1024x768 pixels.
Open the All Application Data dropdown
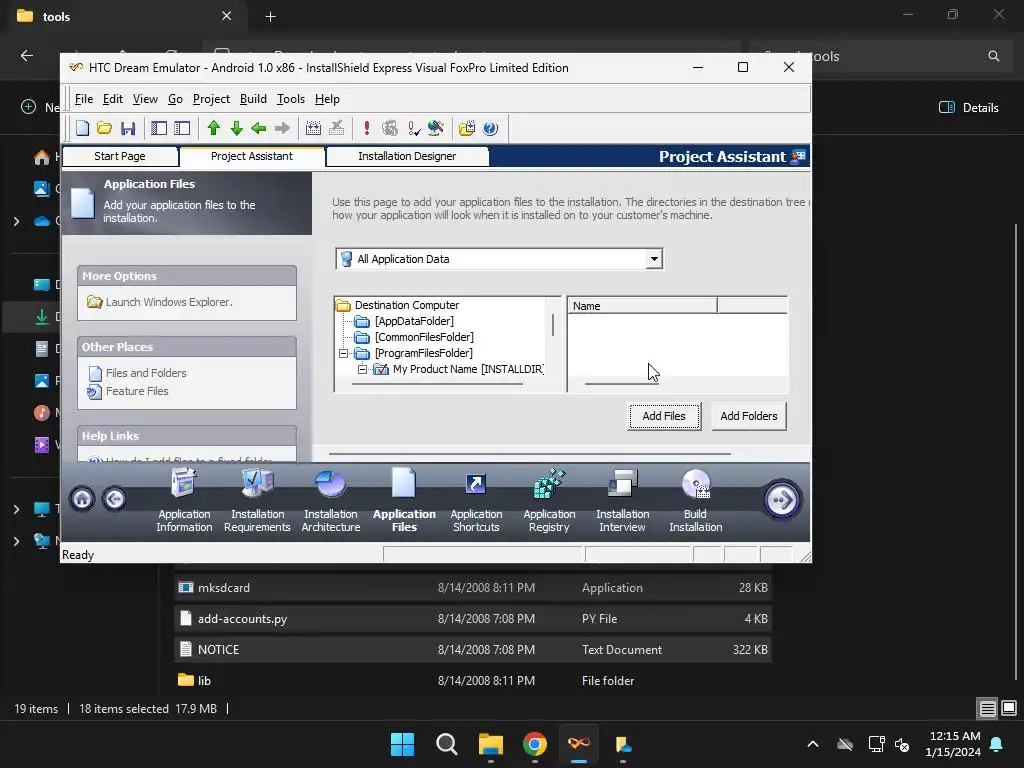click(x=654, y=259)
